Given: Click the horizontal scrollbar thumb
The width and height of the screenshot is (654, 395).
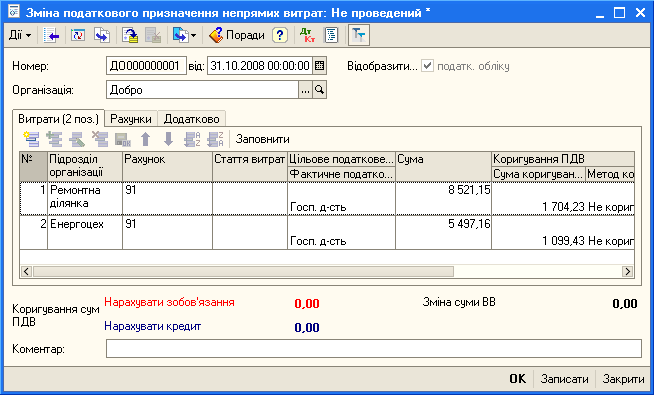Looking at the screenshot, I should click(243, 272).
